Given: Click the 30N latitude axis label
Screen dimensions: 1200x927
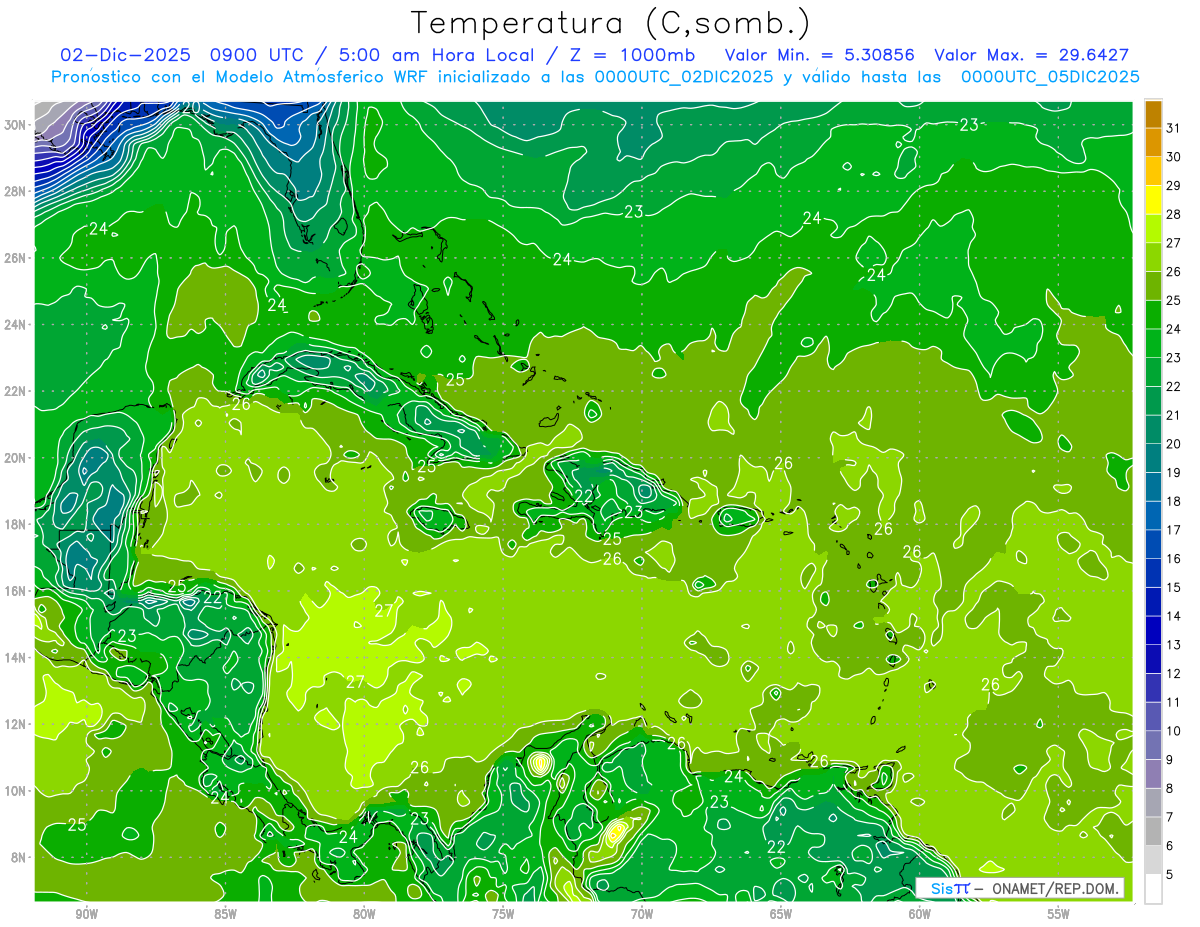Looking at the screenshot, I should tap(17, 125).
